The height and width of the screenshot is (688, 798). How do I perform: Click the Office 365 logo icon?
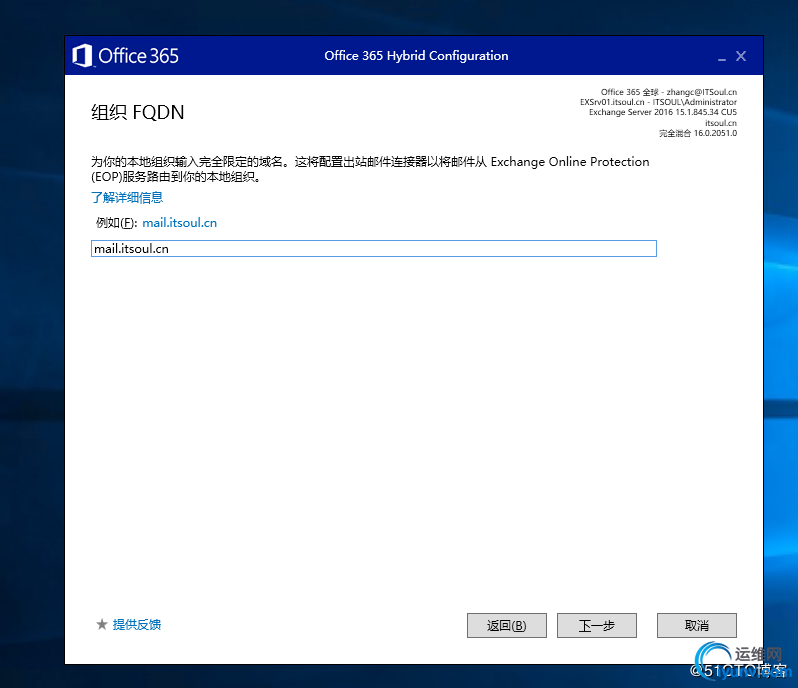[82, 55]
